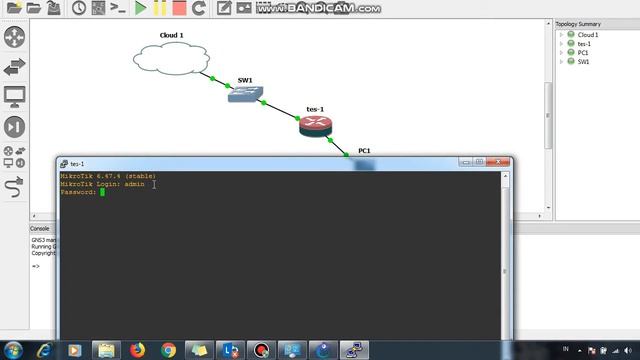Click the Add a note icon

coord(224,8)
